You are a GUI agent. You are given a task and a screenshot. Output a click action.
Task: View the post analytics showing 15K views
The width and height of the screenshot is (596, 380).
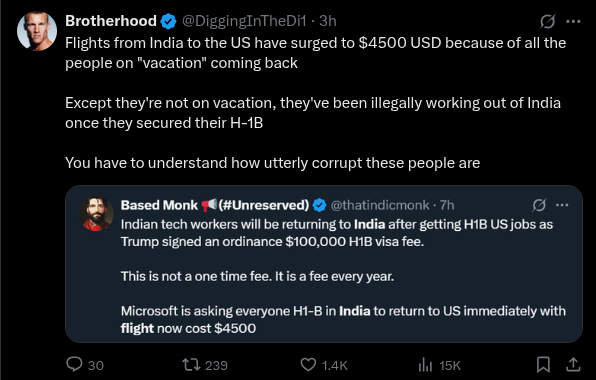[425, 365]
